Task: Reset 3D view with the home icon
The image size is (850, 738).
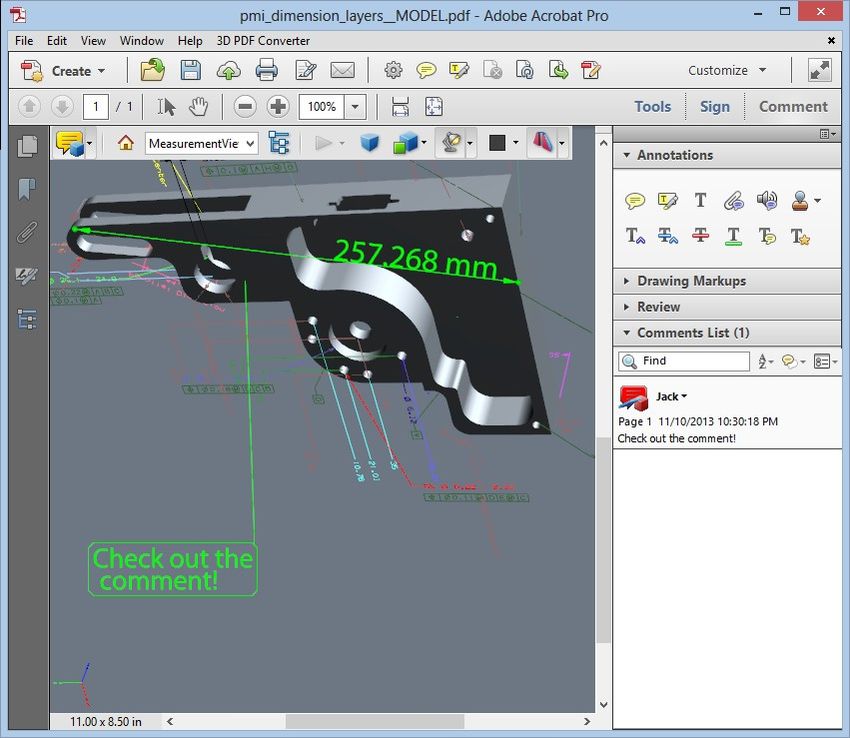Action: 126,143
